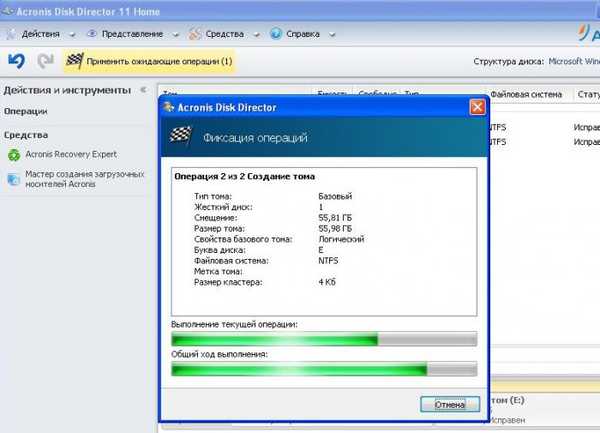Open the Действия menu

tap(41, 34)
